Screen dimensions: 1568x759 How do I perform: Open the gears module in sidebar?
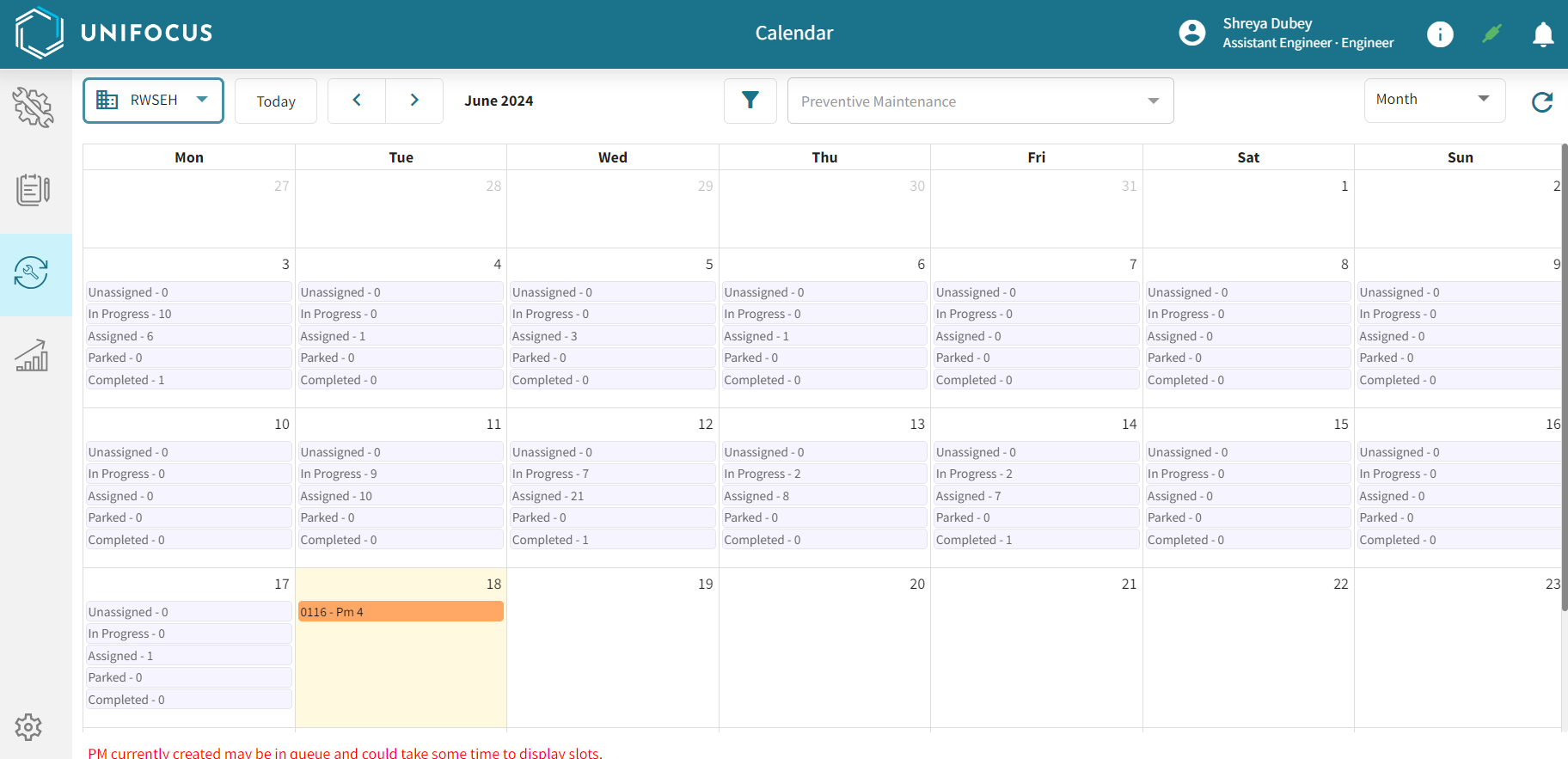34,107
